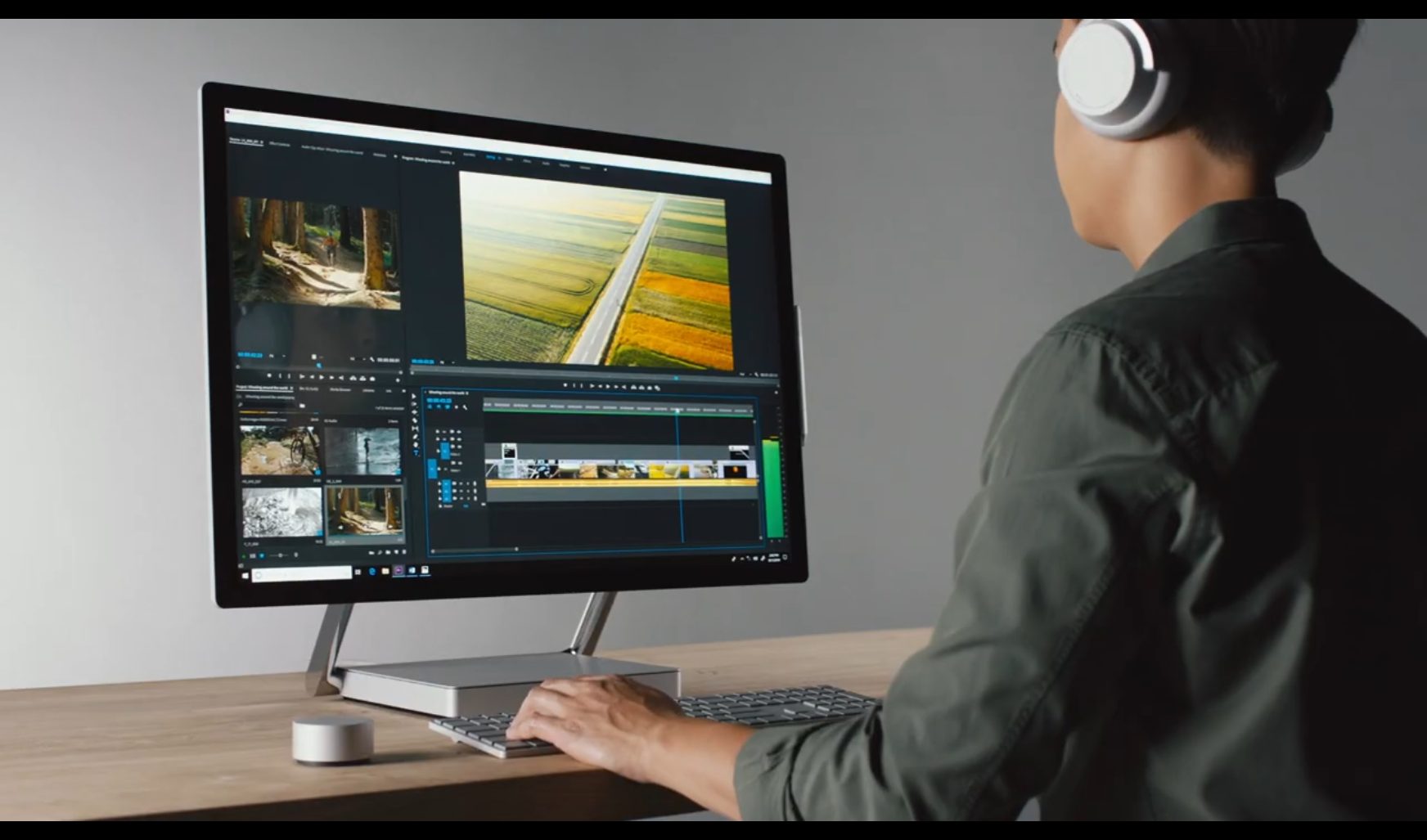Select the Razor tool in tools panel
The image size is (1427, 840).
click(x=415, y=420)
